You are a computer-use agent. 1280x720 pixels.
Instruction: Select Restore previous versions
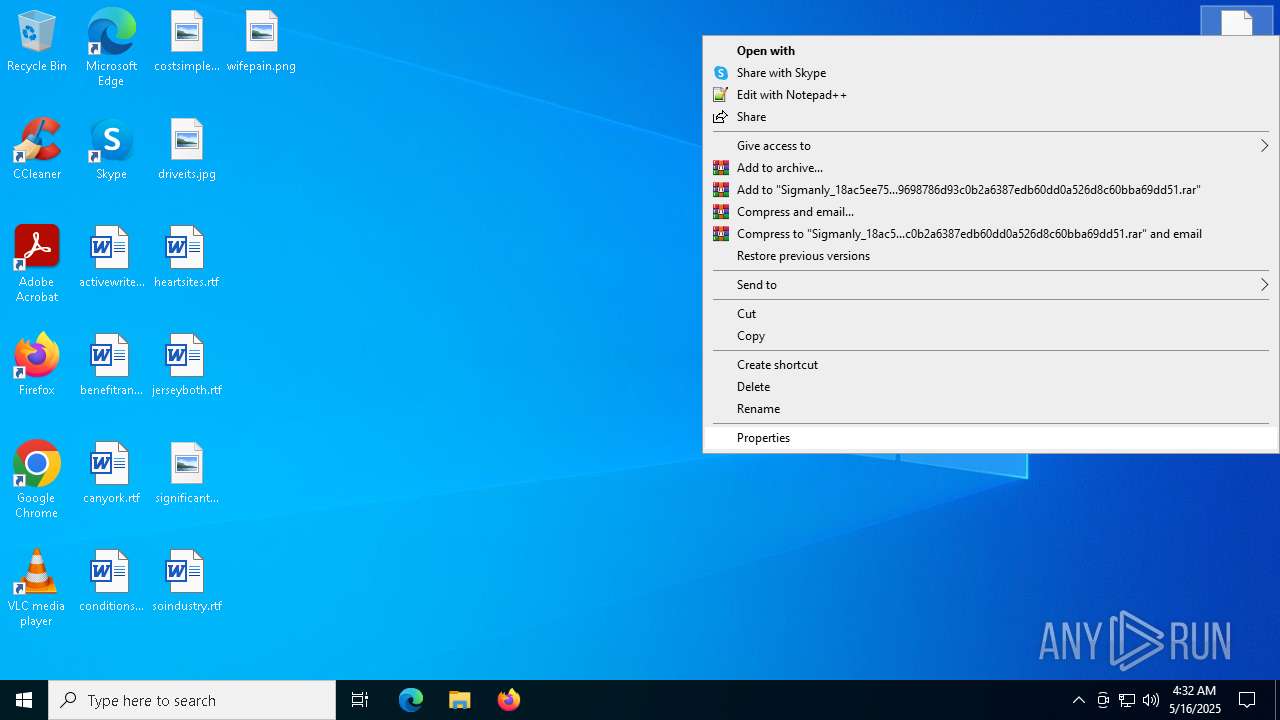click(990, 256)
